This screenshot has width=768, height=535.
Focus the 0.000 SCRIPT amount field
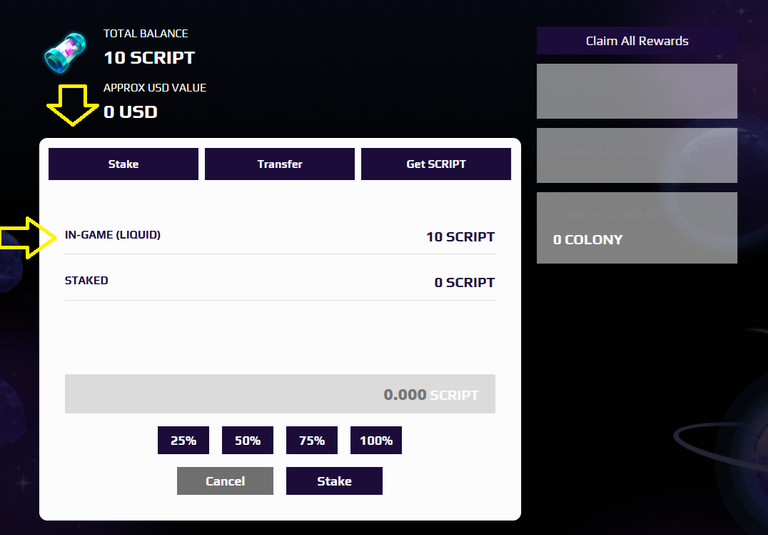coord(280,394)
